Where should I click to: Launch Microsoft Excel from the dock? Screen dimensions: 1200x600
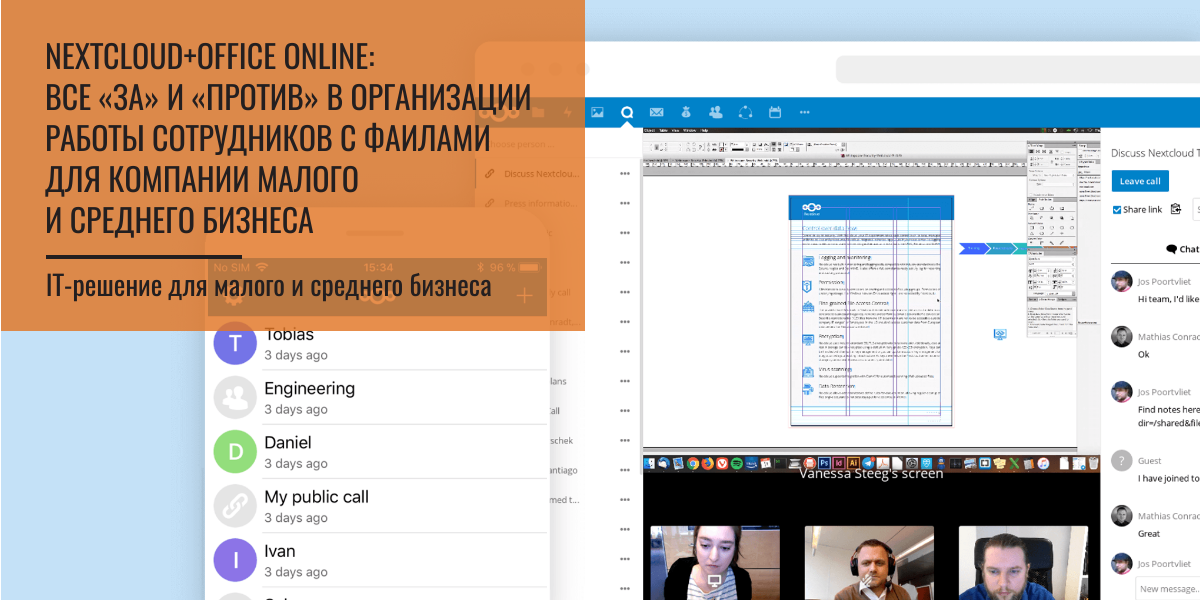pos(1013,463)
